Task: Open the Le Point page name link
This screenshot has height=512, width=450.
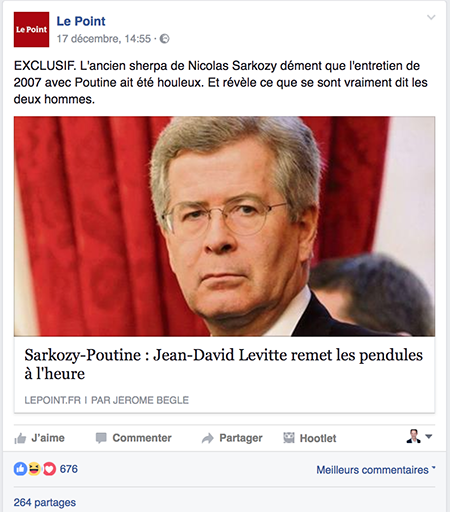Action: tap(81, 21)
